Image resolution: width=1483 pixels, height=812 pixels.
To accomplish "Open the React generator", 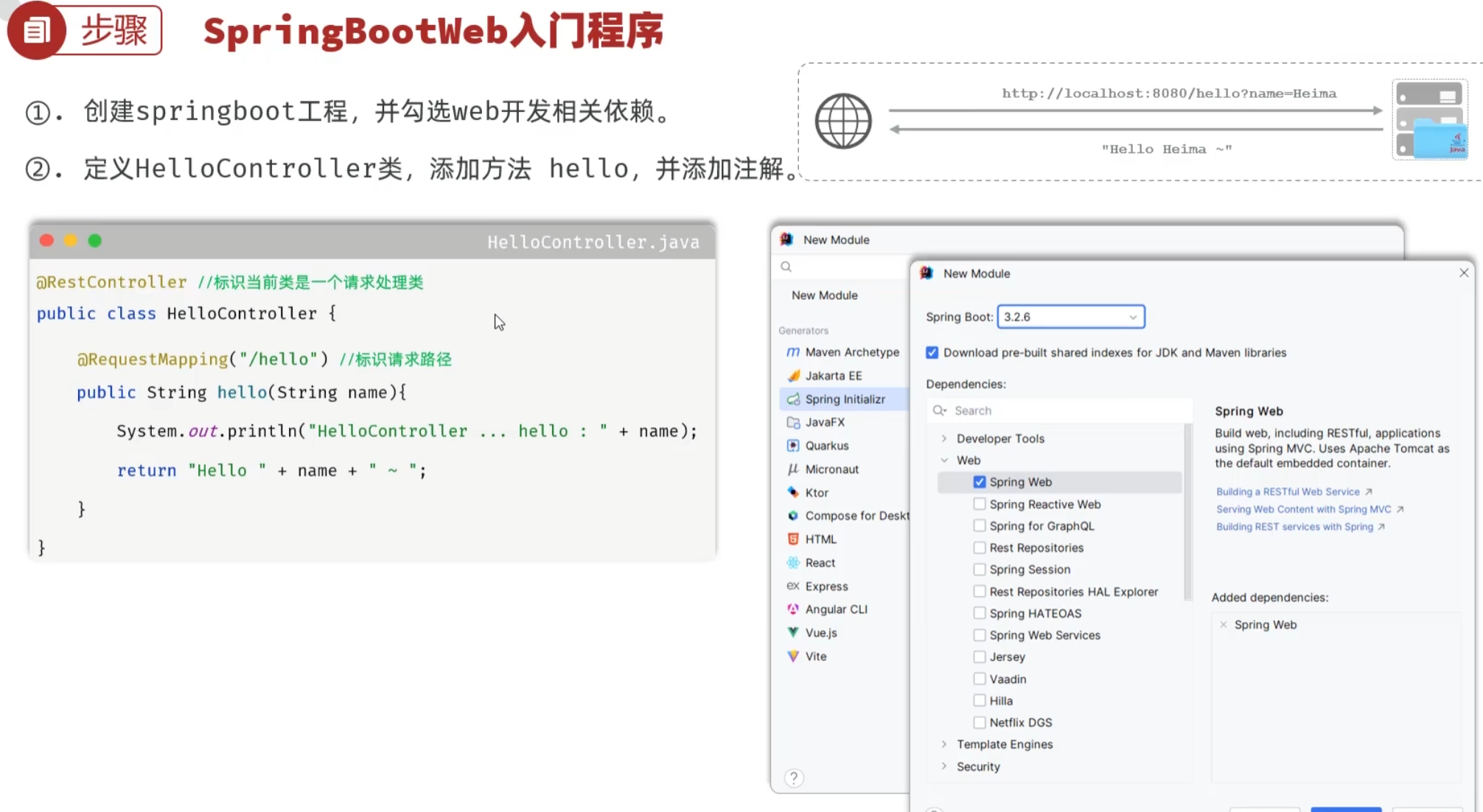I will point(820,562).
